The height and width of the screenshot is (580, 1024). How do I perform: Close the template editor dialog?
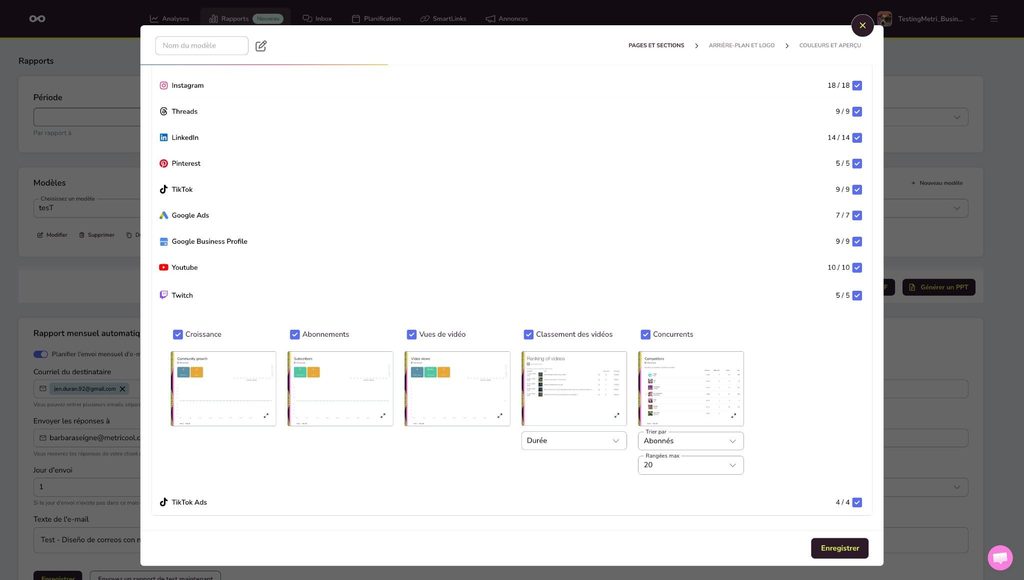(862, 25)
